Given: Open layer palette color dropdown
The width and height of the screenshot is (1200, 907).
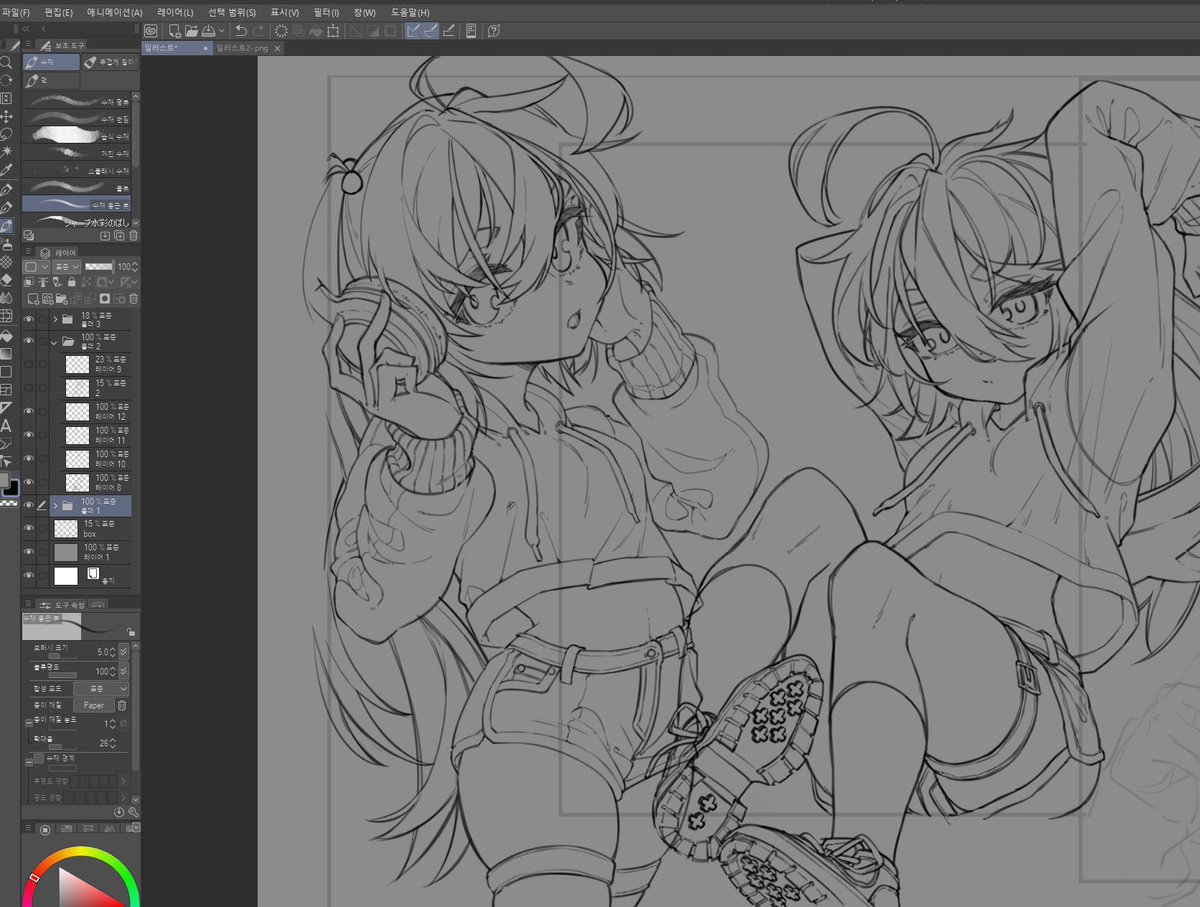Looking at the screenshot, I should point(36,267).
